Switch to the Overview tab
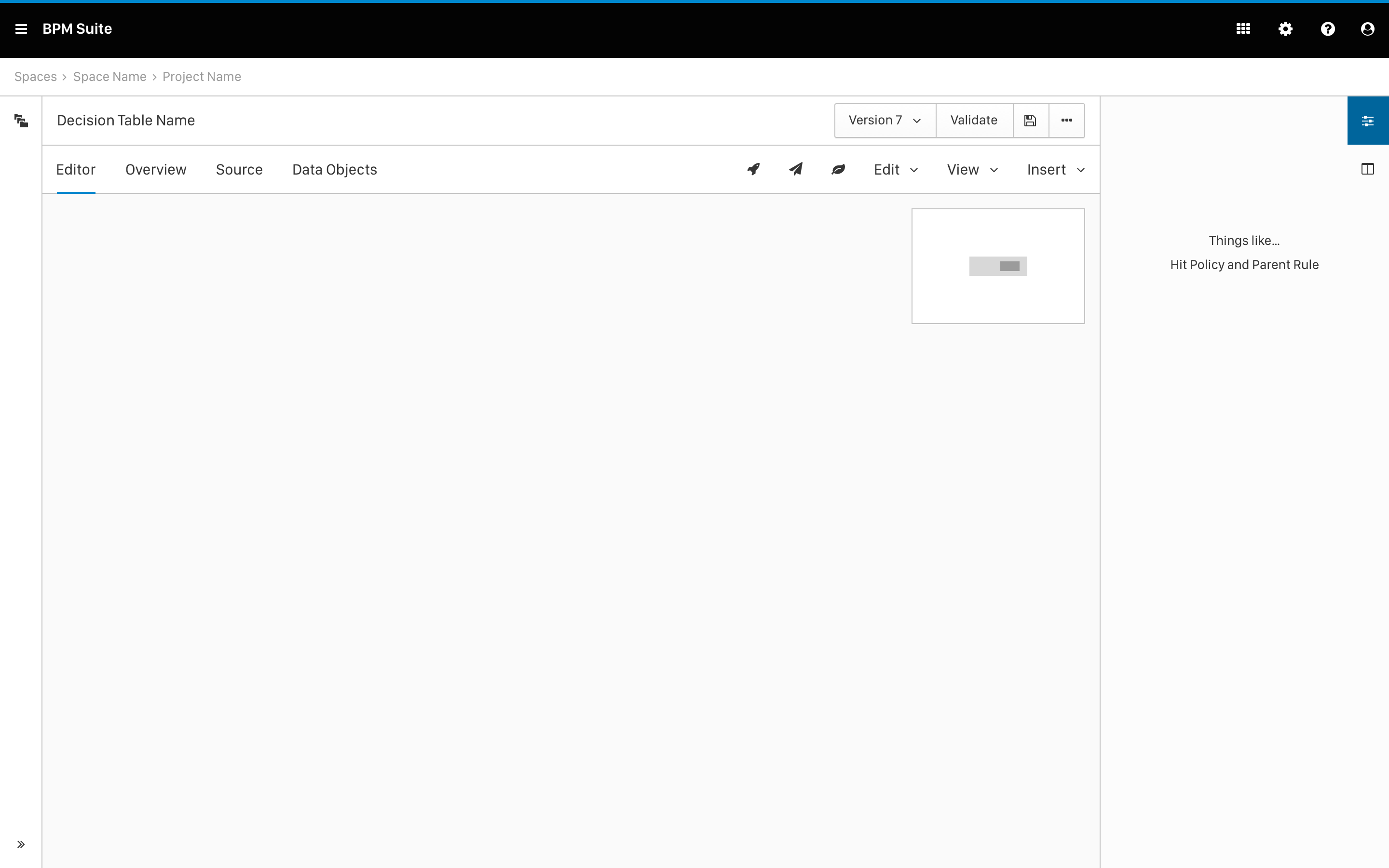Viewport: 1389px width, 868px height. [x=156, y=170]
